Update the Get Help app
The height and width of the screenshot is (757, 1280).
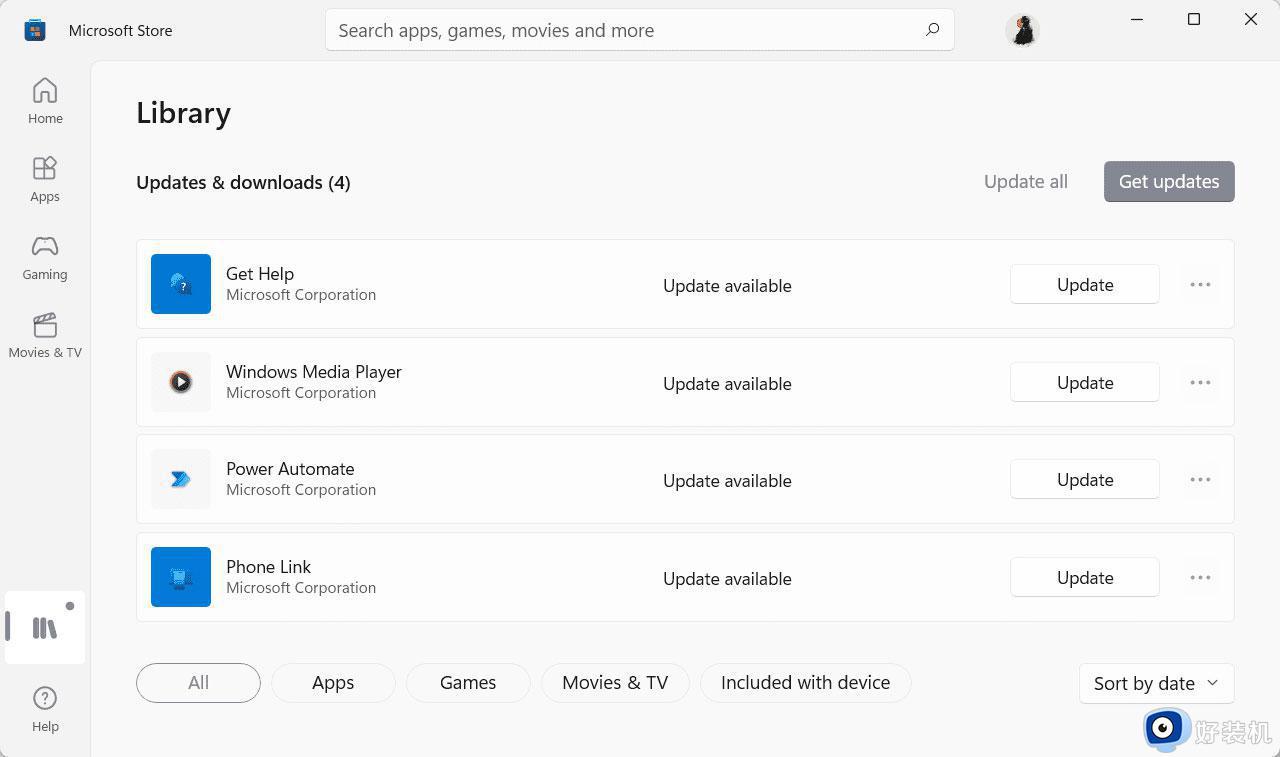[1085, 285]
